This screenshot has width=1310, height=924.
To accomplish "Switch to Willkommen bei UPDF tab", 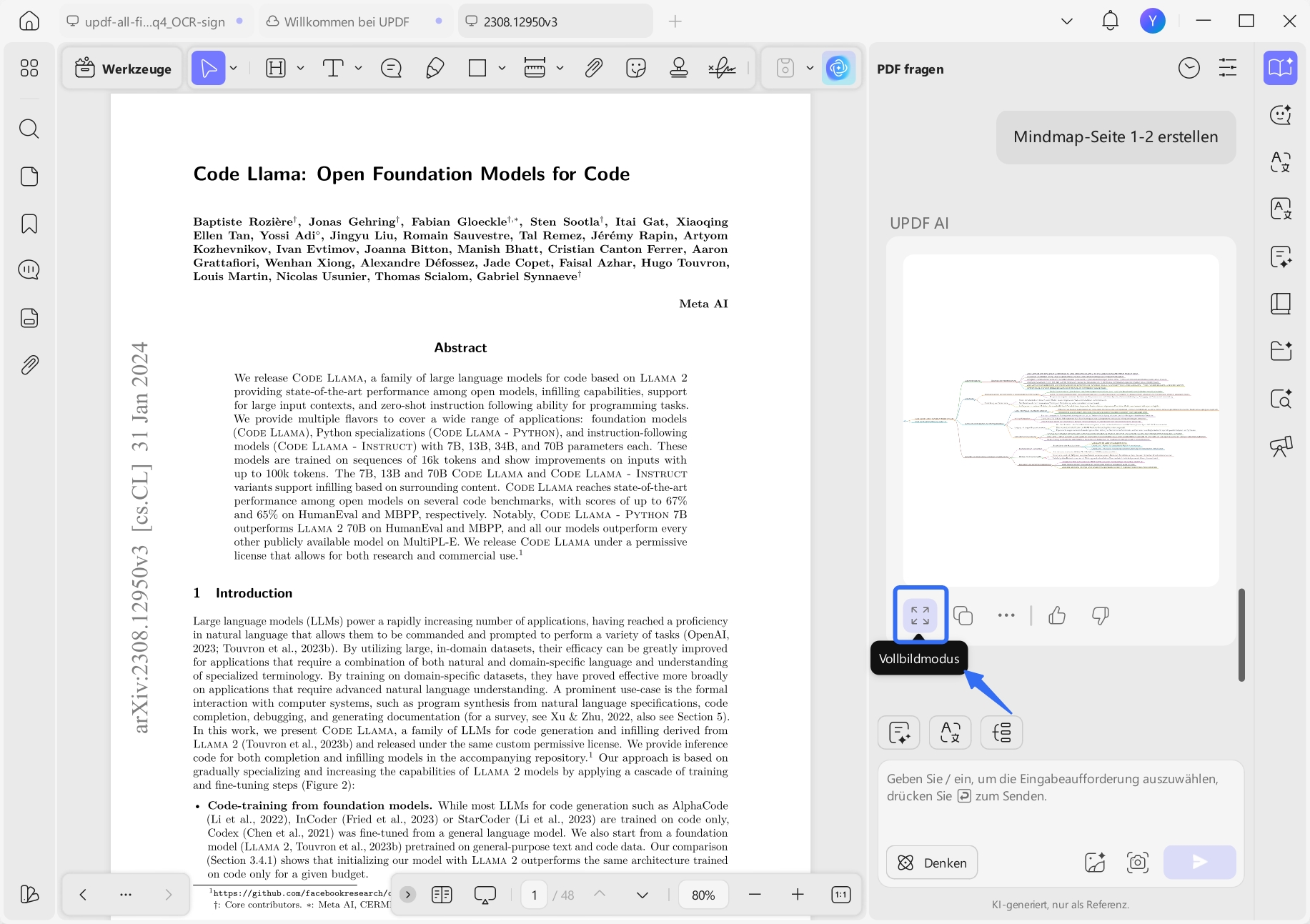I will click(x=354, y=21).
